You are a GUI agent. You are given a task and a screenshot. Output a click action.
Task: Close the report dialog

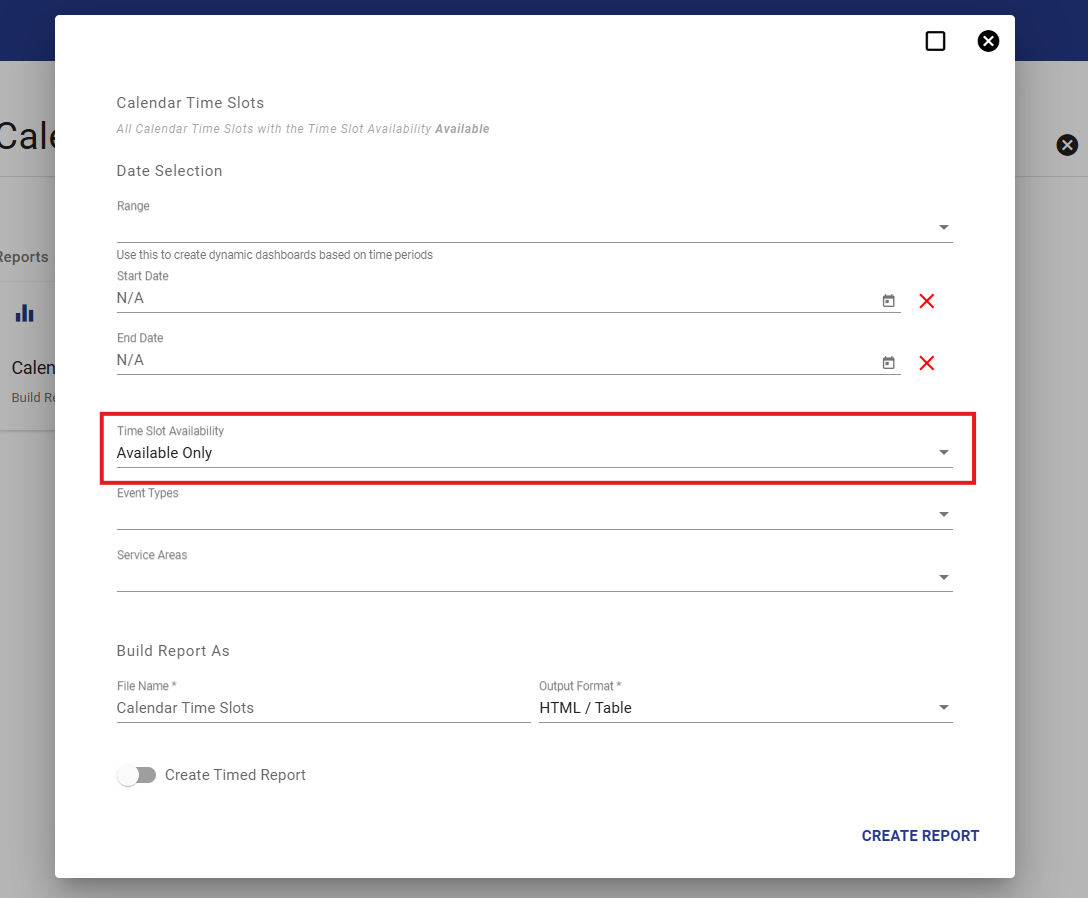(x=988, y=41)
